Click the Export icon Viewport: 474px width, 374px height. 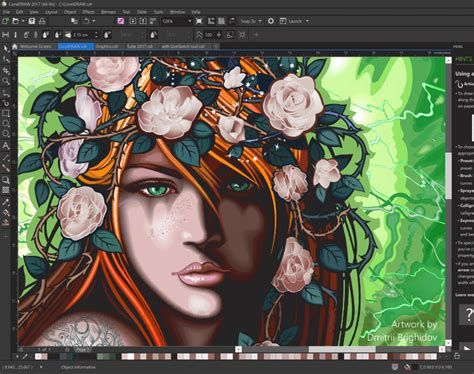pyautogui.click(x=143, y=21)
